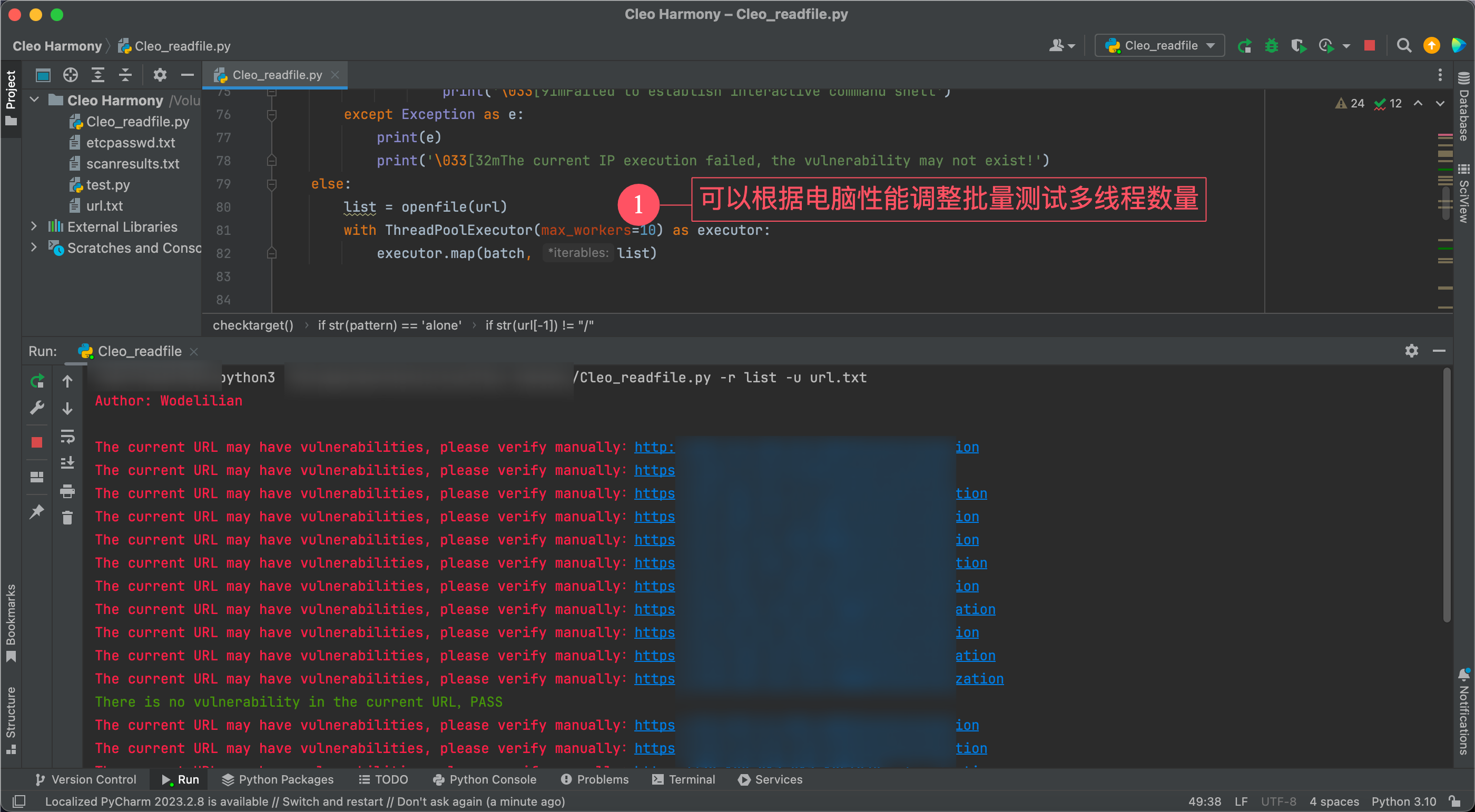The width and height of the screenshot is (1475, 812).
Task: Open Python 3.10 interpreter selector
Action: [1403, 801]
